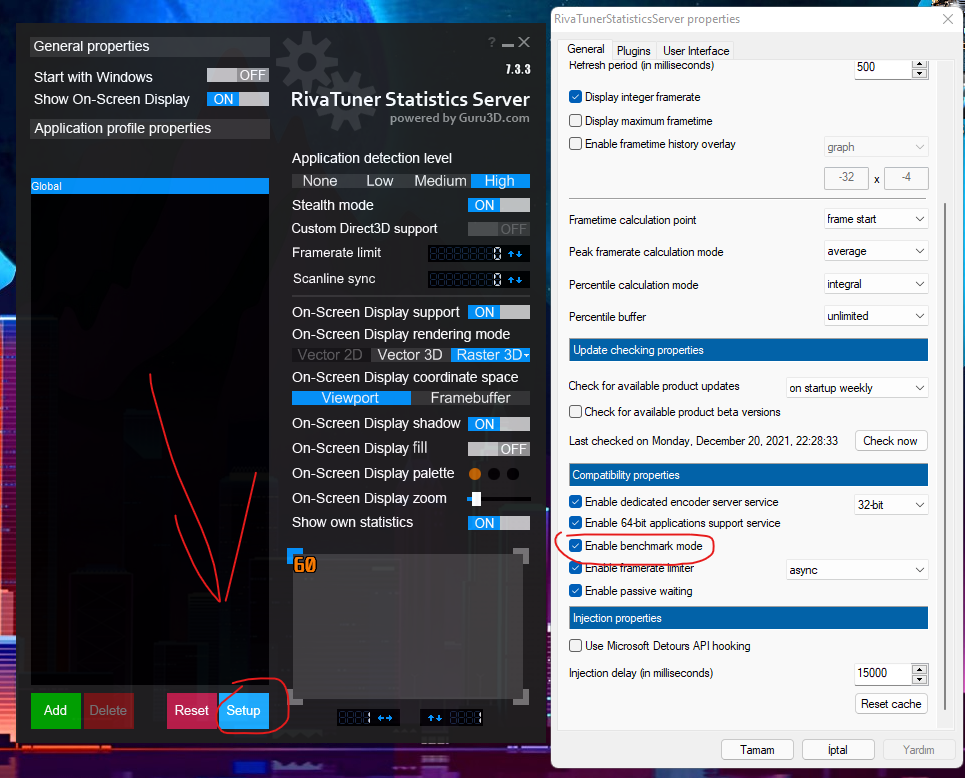Toggle Show On-Screen Display switch
965x778 pixels.
point(238,99)
